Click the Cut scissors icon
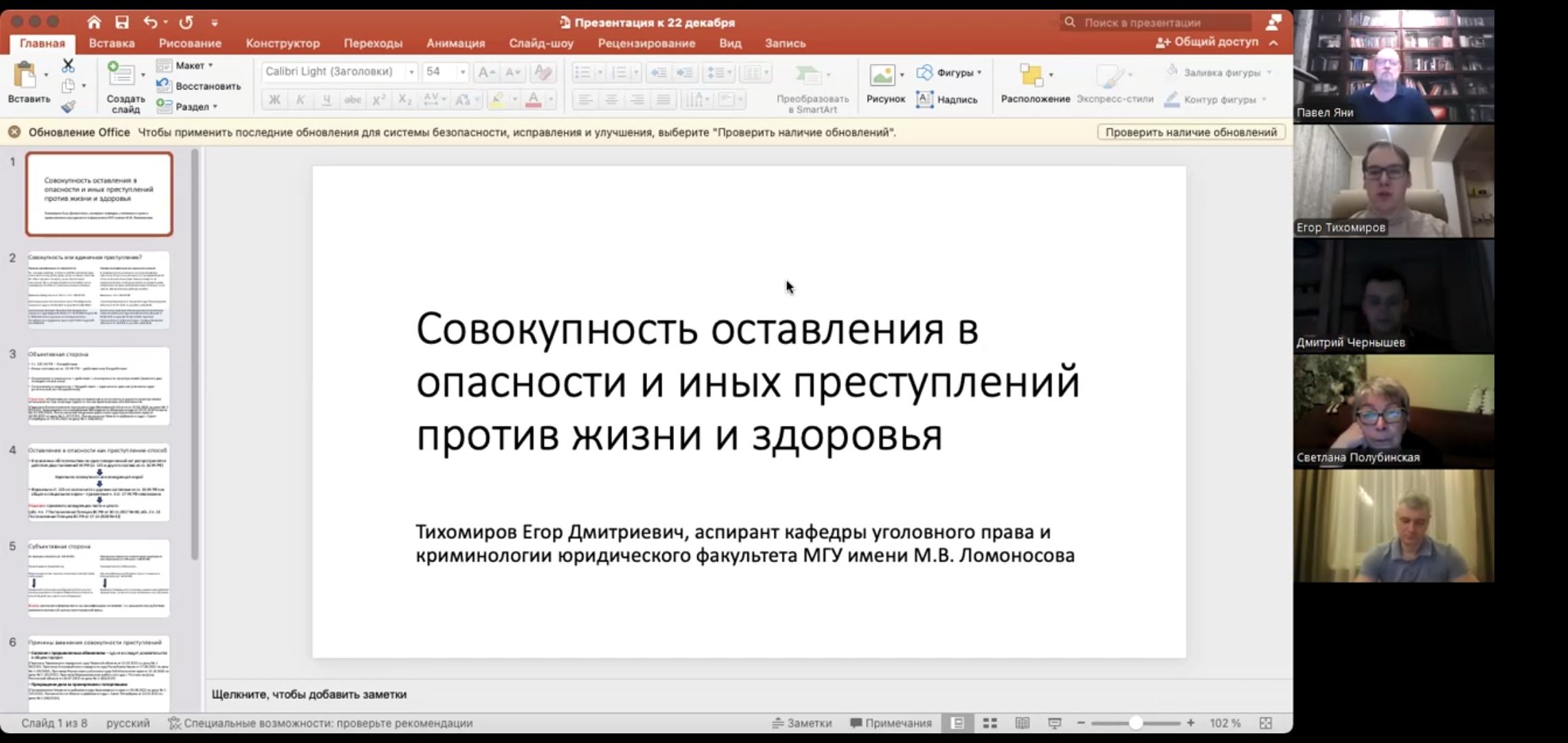 [67, 66]
